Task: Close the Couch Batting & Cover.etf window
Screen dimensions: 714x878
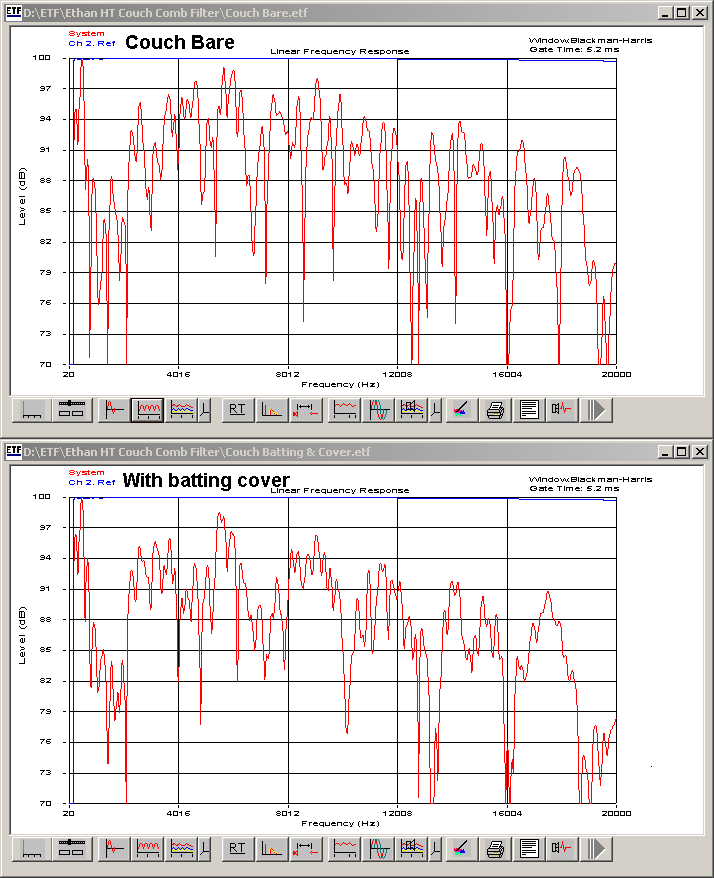Action: (700, 451)
